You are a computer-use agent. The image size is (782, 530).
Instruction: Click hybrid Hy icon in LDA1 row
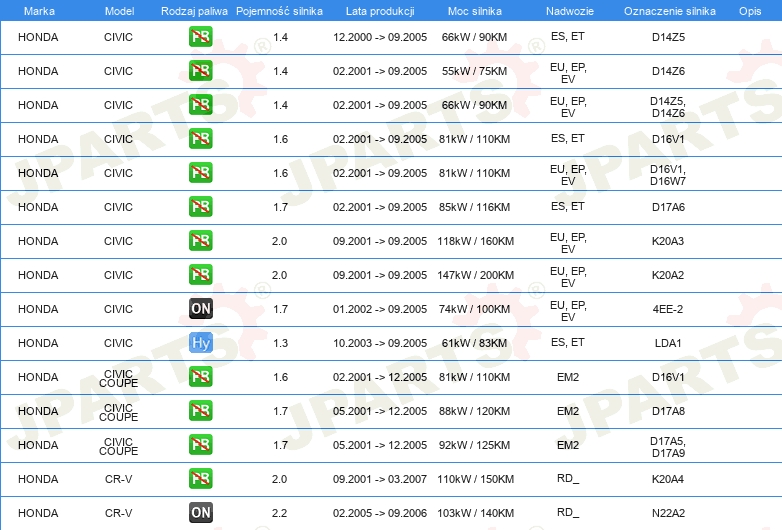tap(200, 343)
